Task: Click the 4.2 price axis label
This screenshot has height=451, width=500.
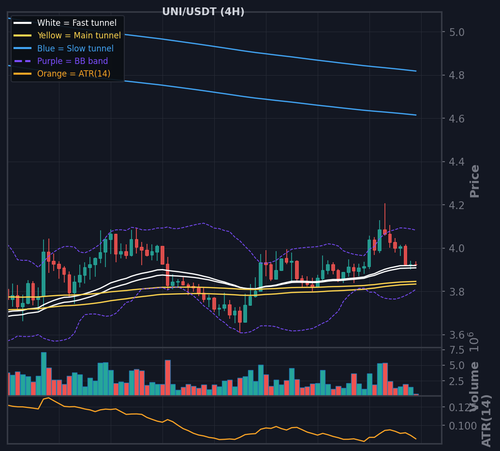Action: click(x=456, y=205)
